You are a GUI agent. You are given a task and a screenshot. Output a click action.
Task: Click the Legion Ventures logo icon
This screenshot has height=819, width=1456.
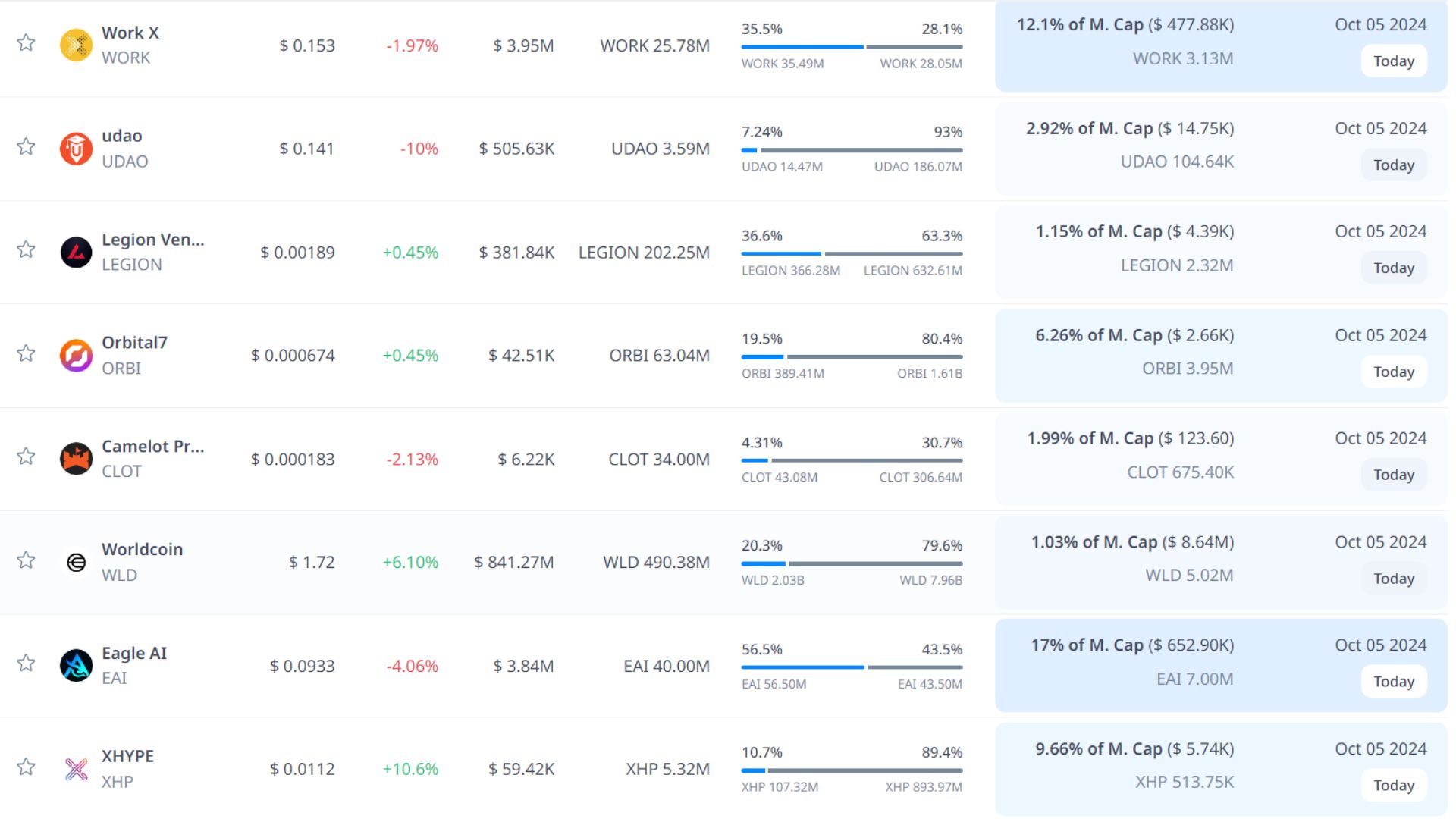pos(76,253)
